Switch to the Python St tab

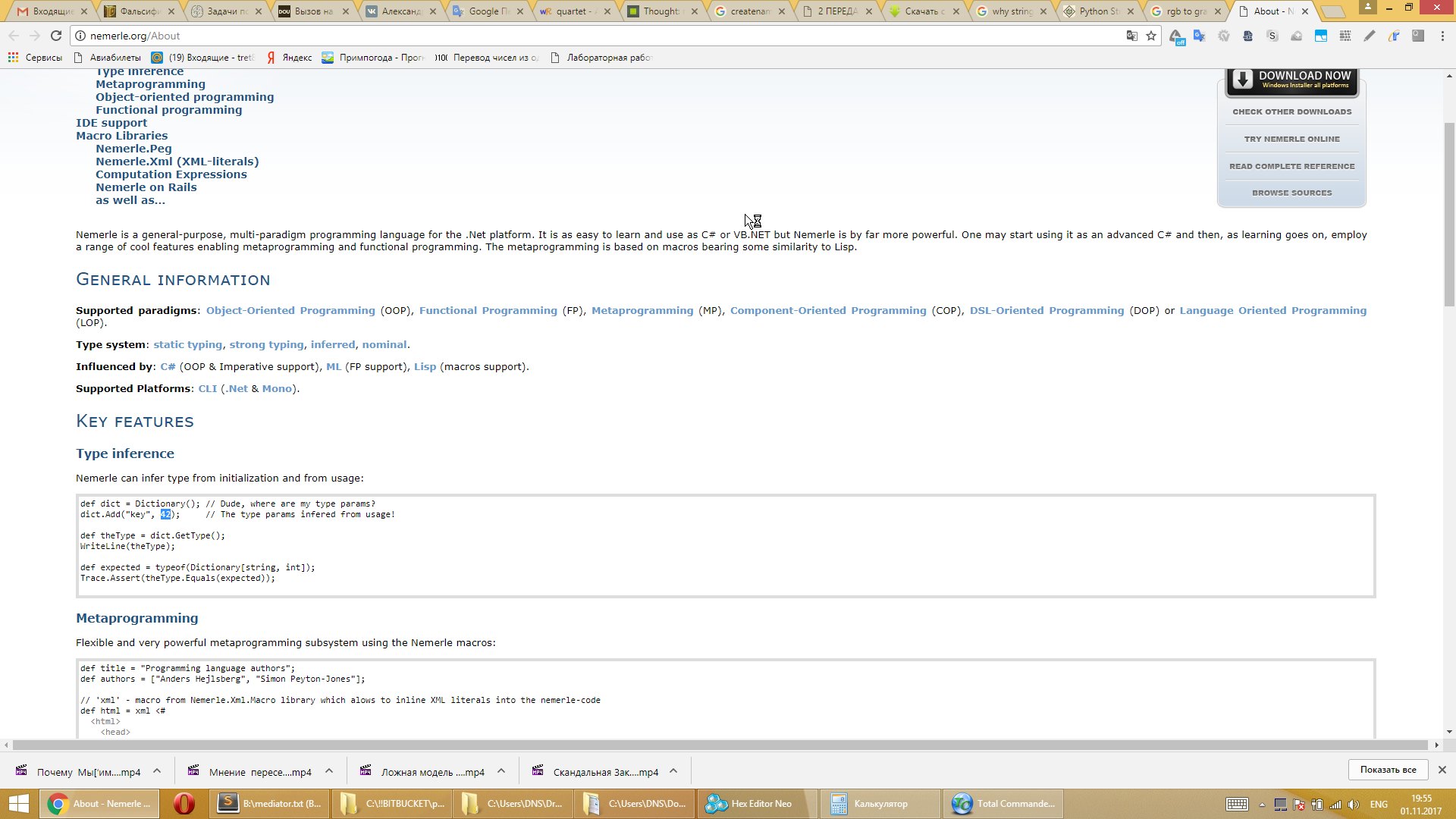(1098, 11)
